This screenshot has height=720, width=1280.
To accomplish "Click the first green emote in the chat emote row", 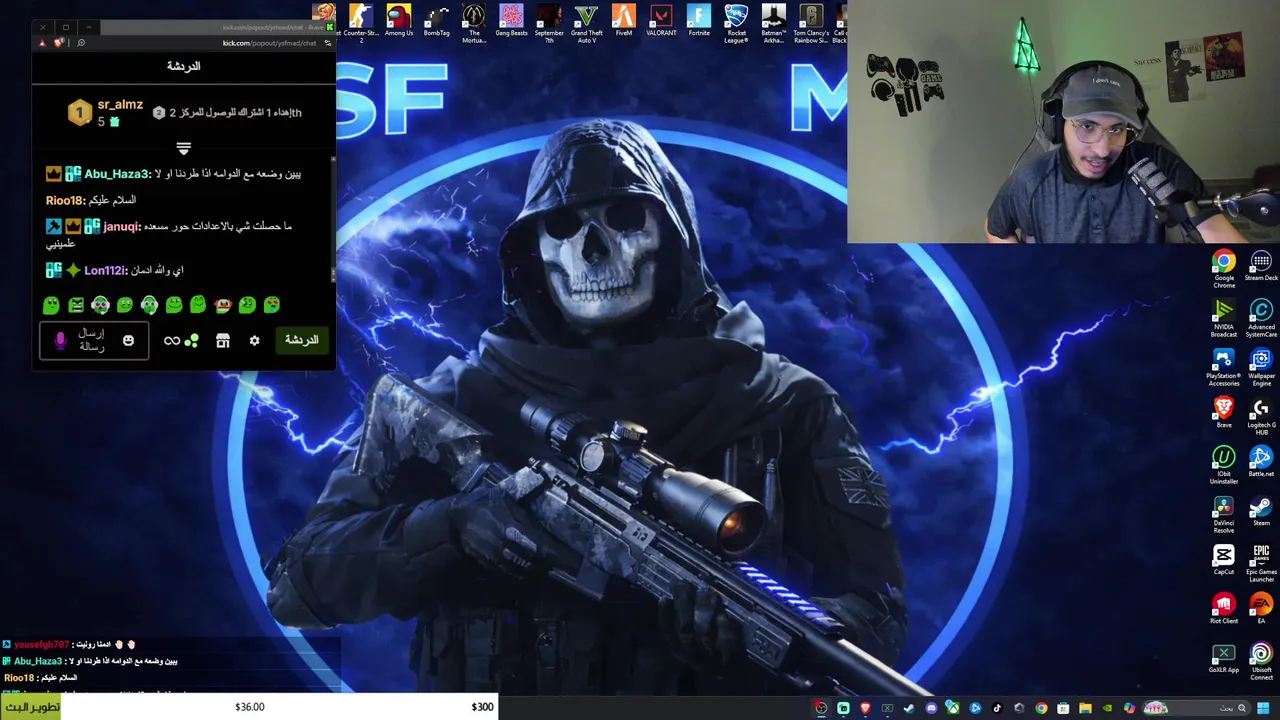I will (51, 305).
